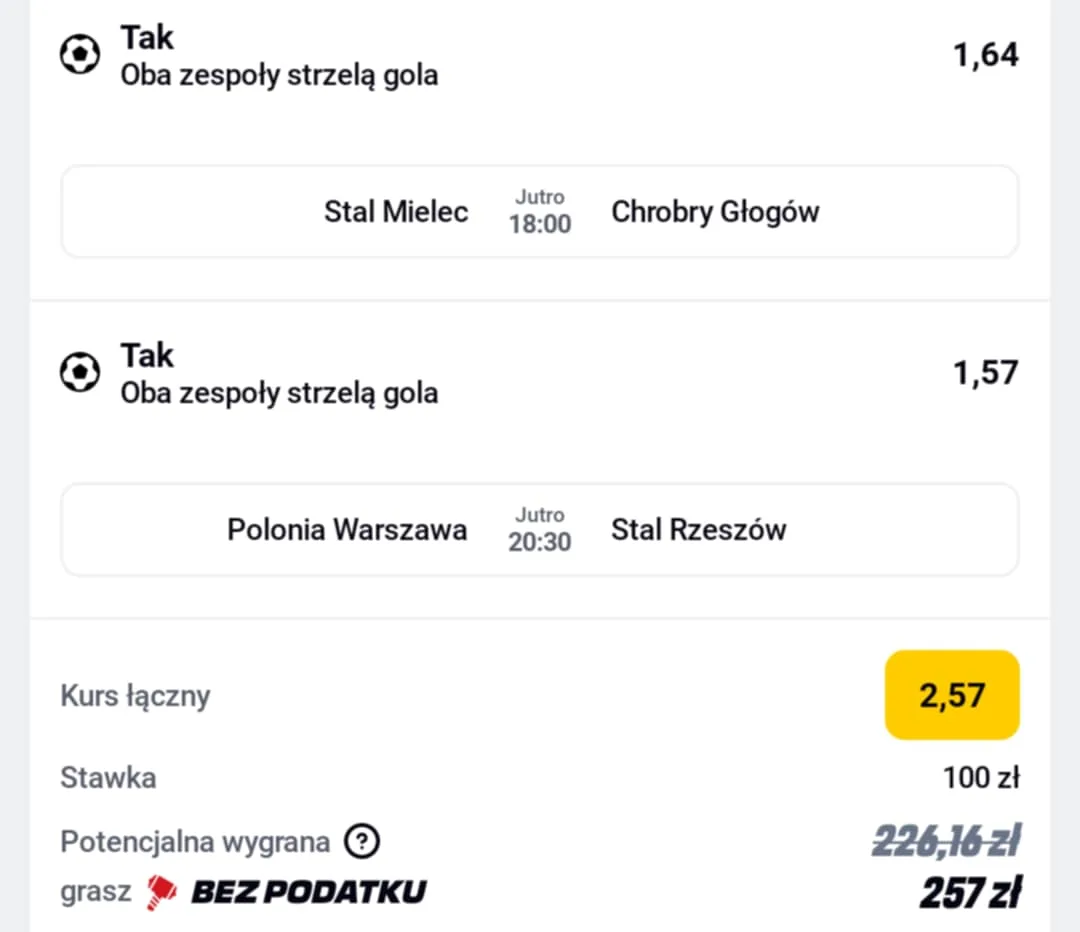Click the Chrobry Głogów team name
The width and height of the screenshot is (1080, 932).
click(x=715, y=212)
